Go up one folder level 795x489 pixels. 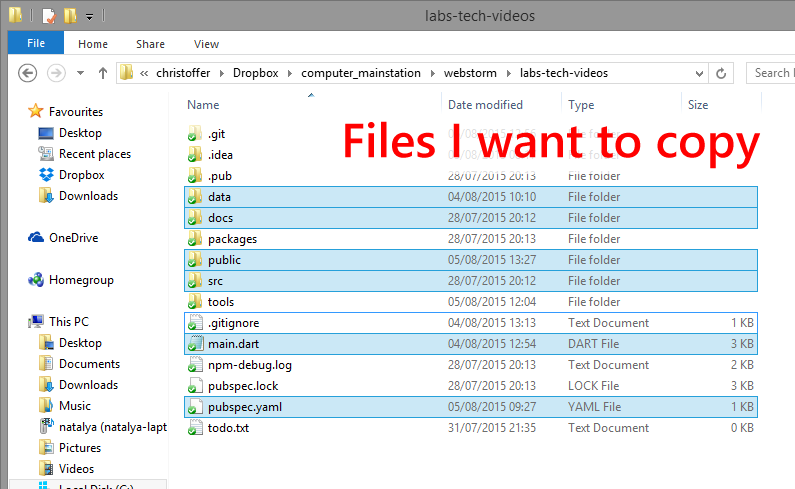[x=103, y=73]
